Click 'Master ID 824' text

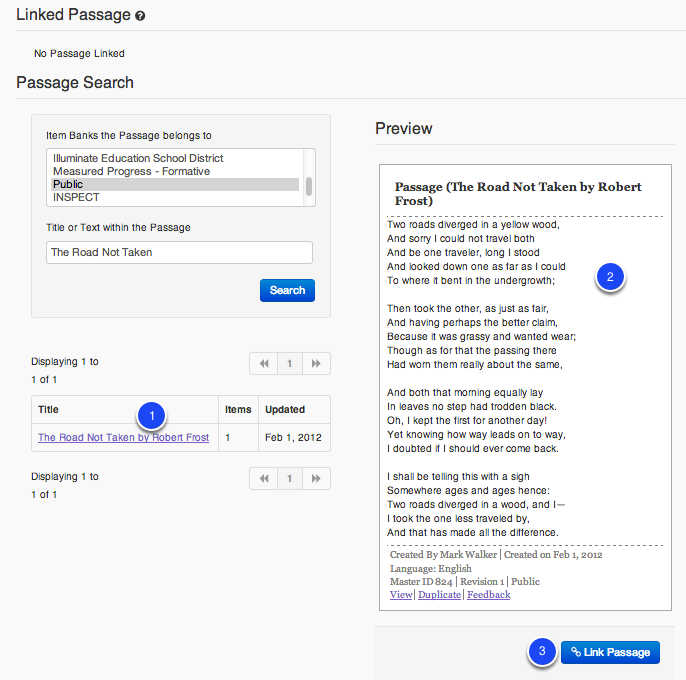421,582
